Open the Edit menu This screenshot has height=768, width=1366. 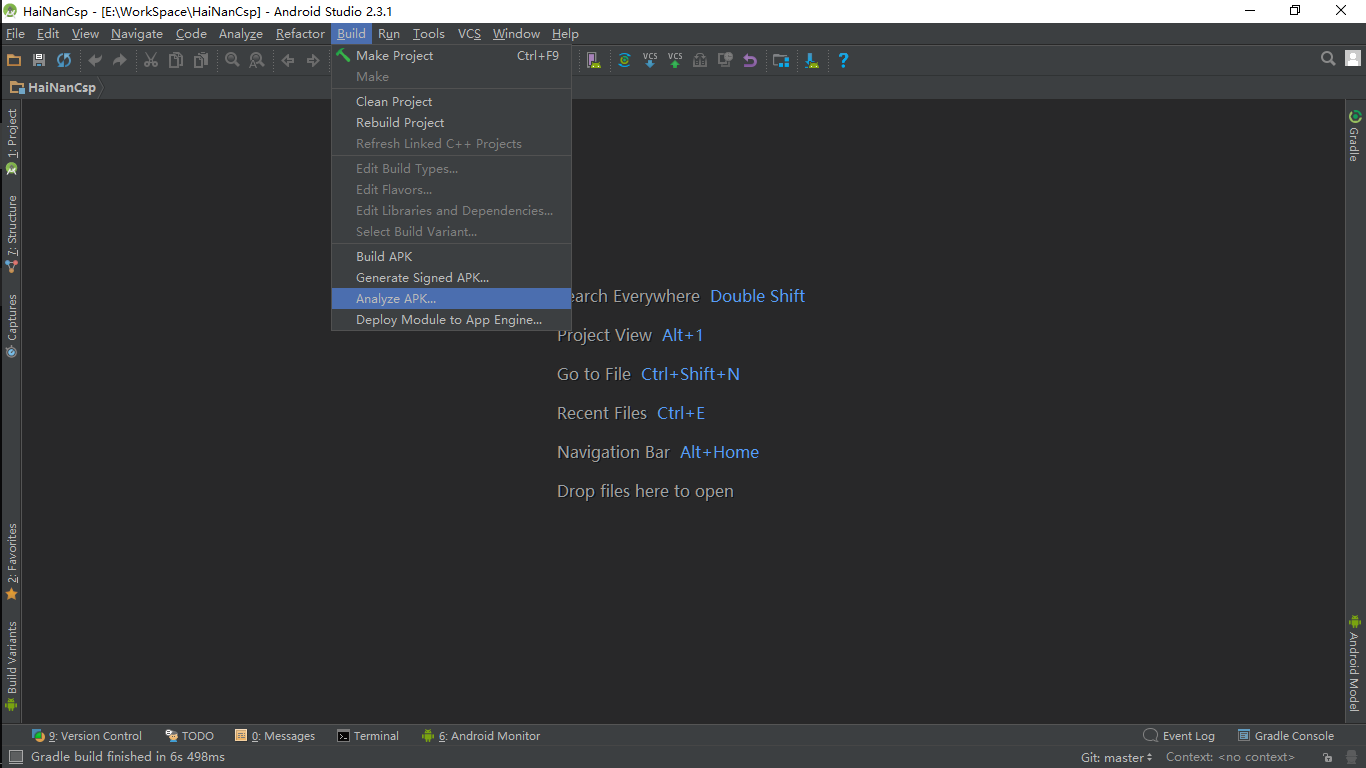pyautogui.click(x=48, y=34)
